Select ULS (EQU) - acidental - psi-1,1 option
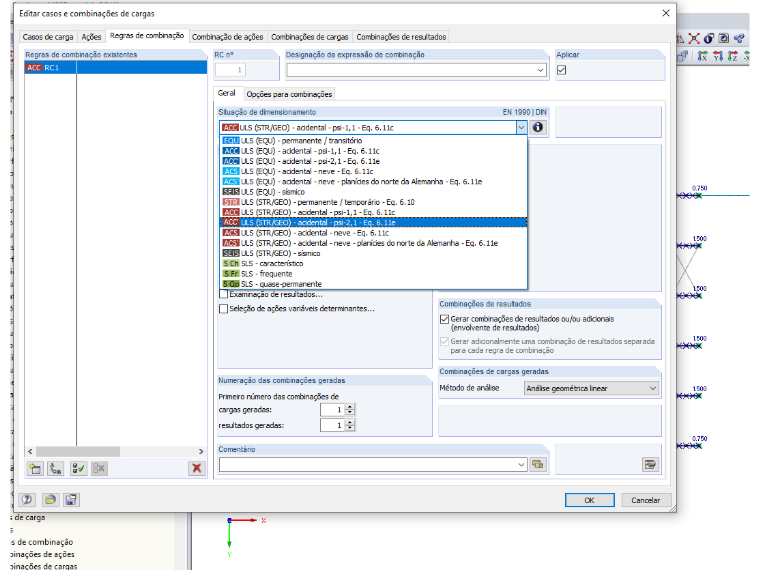760x570 pixels. pyautogui.click(x=373, y=151)
